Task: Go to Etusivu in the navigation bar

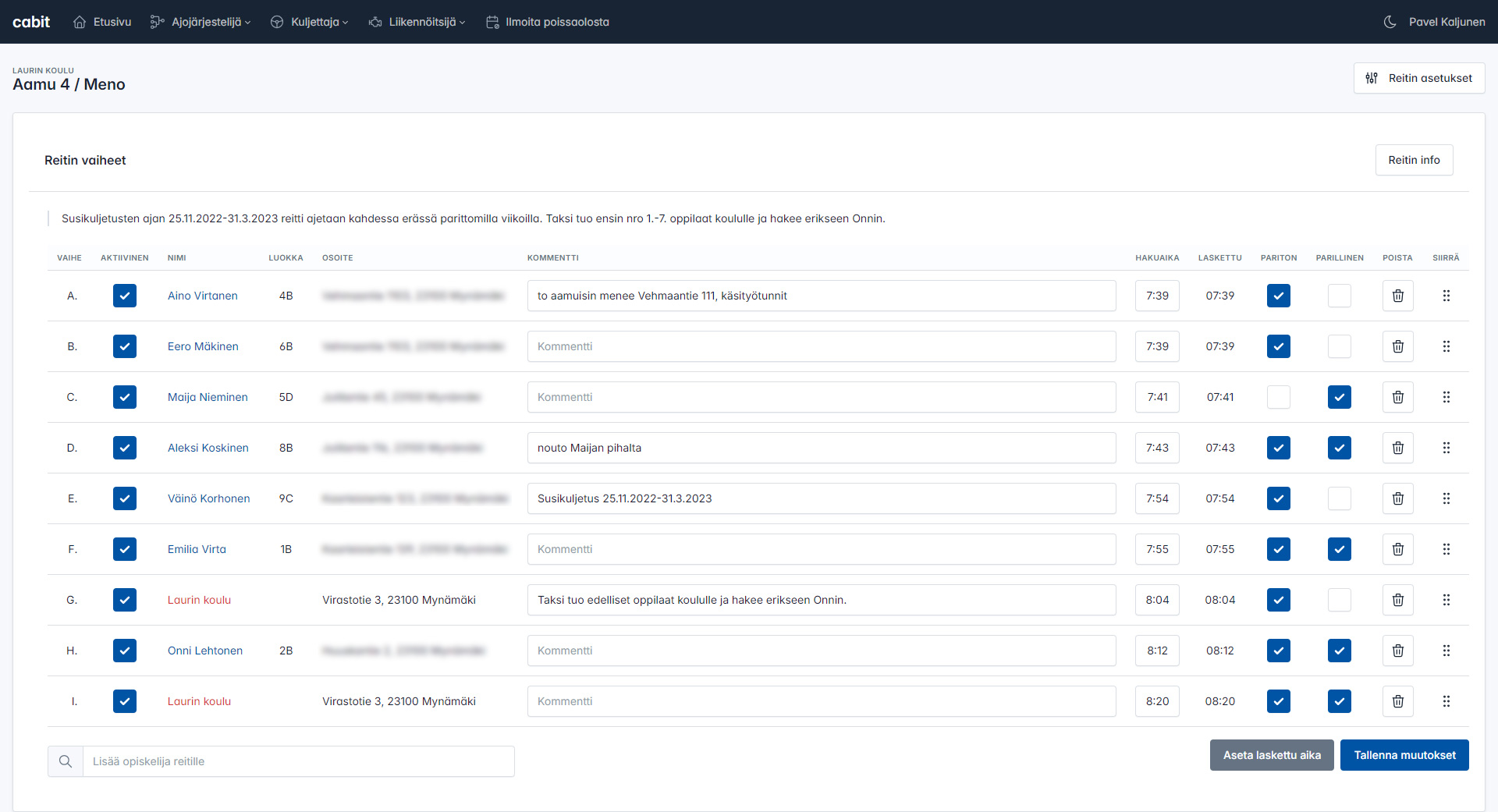Action: click(102, 22)
